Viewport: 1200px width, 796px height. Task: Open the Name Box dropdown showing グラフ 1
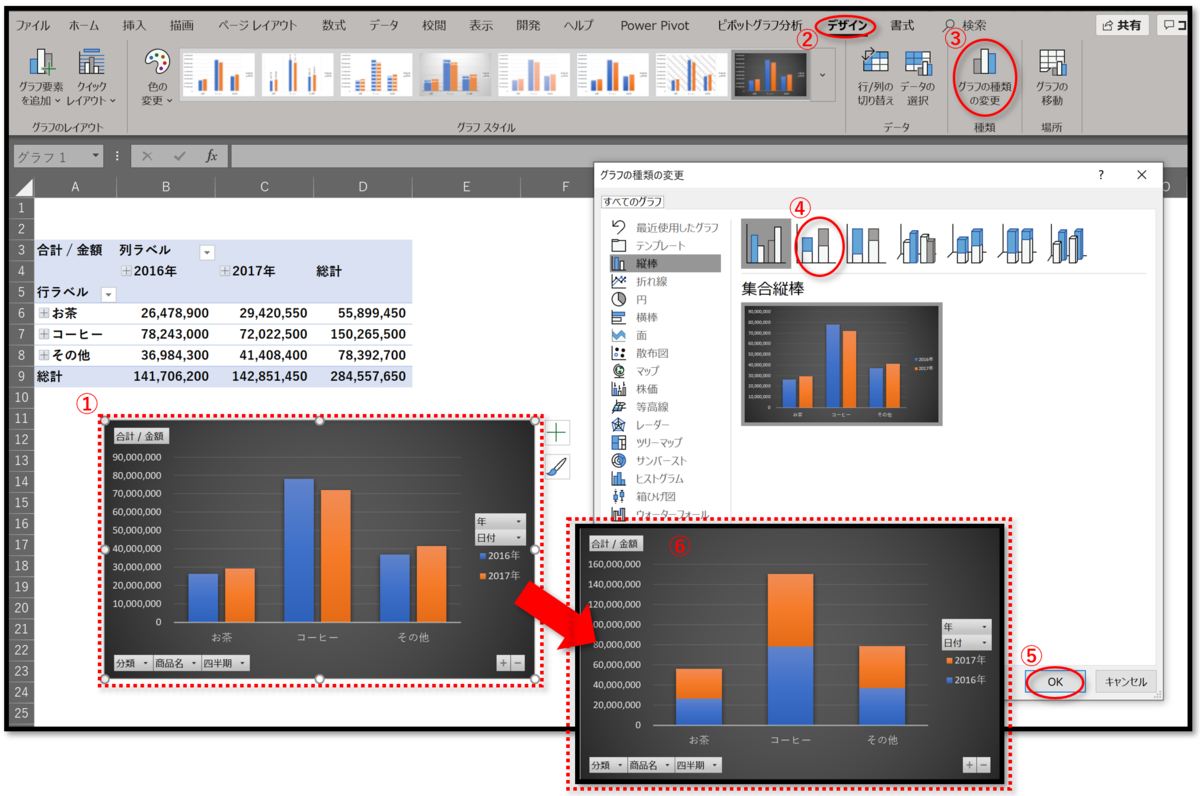click(x=95, y=156)
